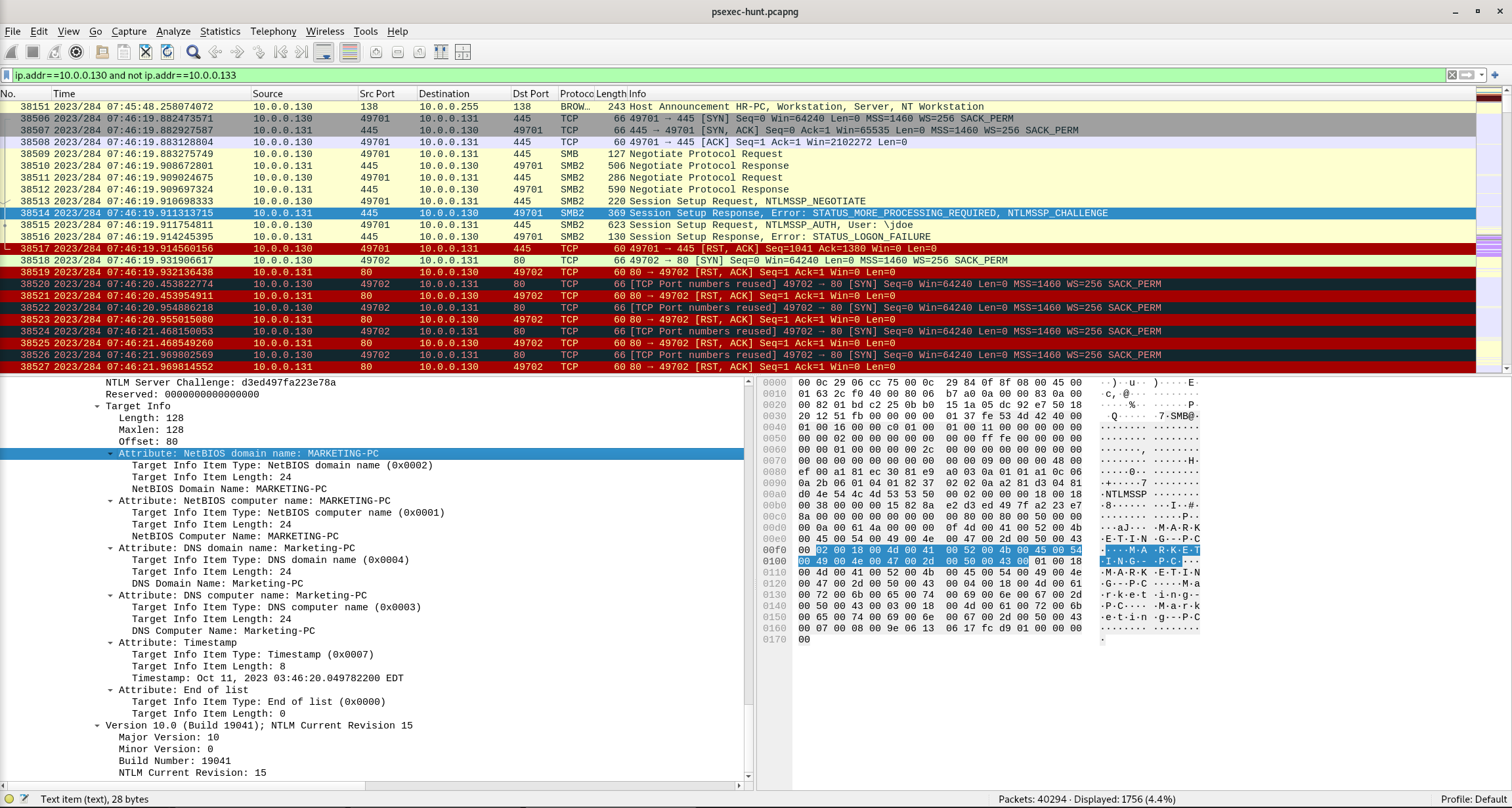Close this capture file icon
1512x808 pixels.
click(146, 53)
